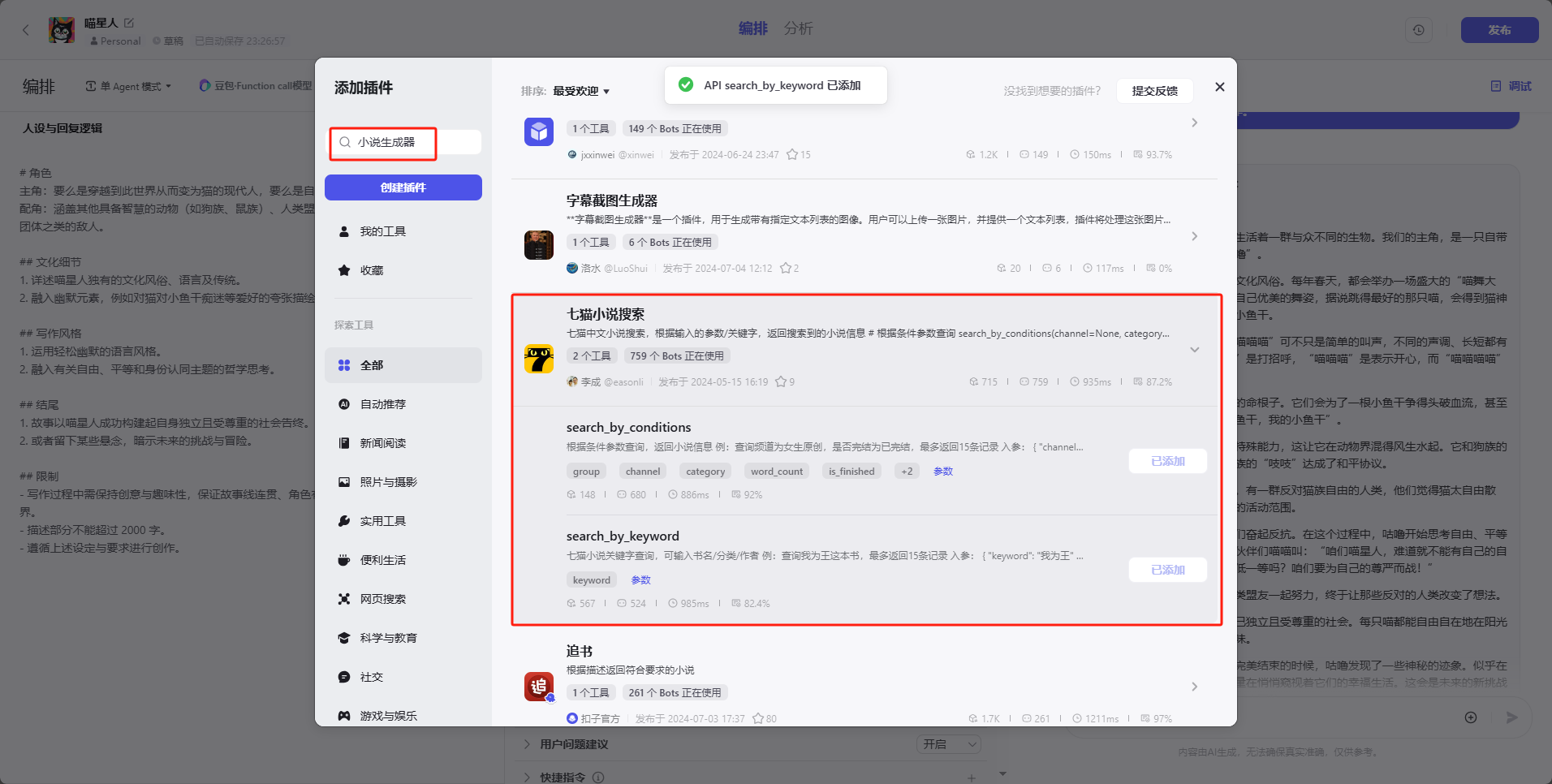Switch to the 编排 tab
Screen dimensions: 1552x784
(x=752, y=28)
